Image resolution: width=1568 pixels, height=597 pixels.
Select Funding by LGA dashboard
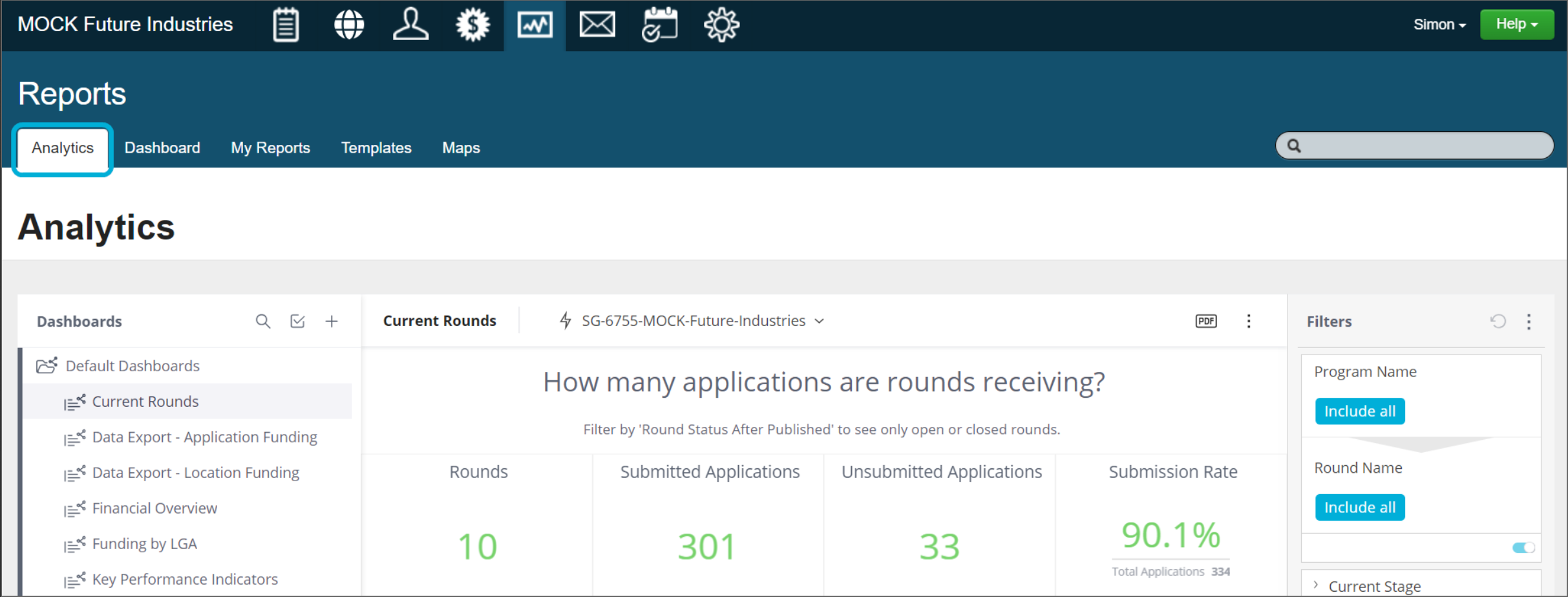tap(144, 544)
